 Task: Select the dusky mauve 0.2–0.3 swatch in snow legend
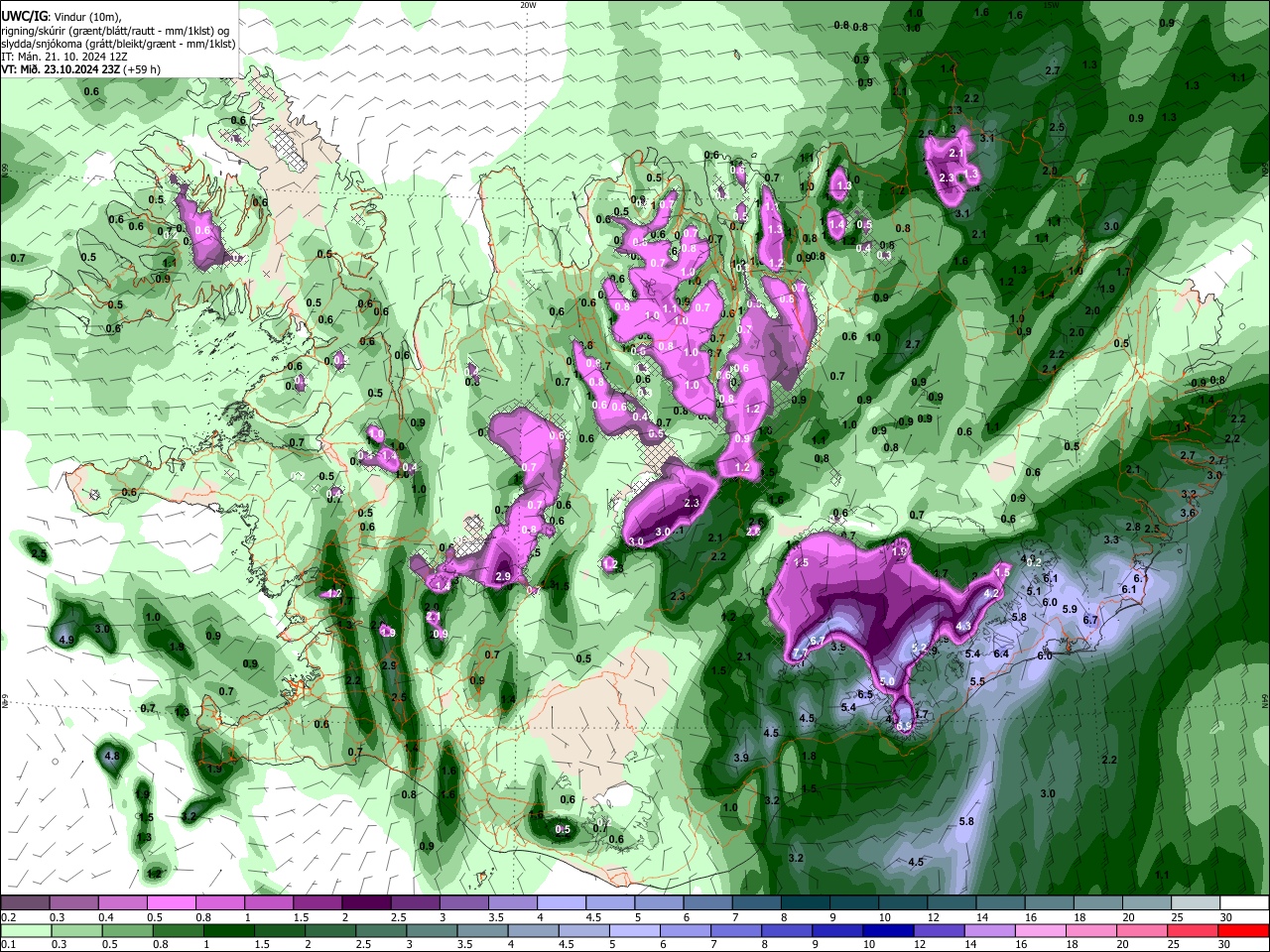click(x=26, y=903)
